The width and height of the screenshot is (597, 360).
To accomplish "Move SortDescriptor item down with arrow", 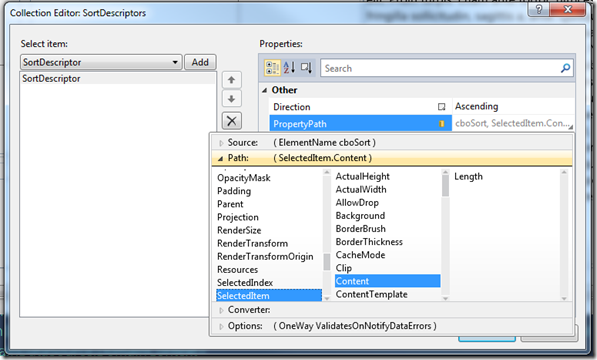I will 231,99.
